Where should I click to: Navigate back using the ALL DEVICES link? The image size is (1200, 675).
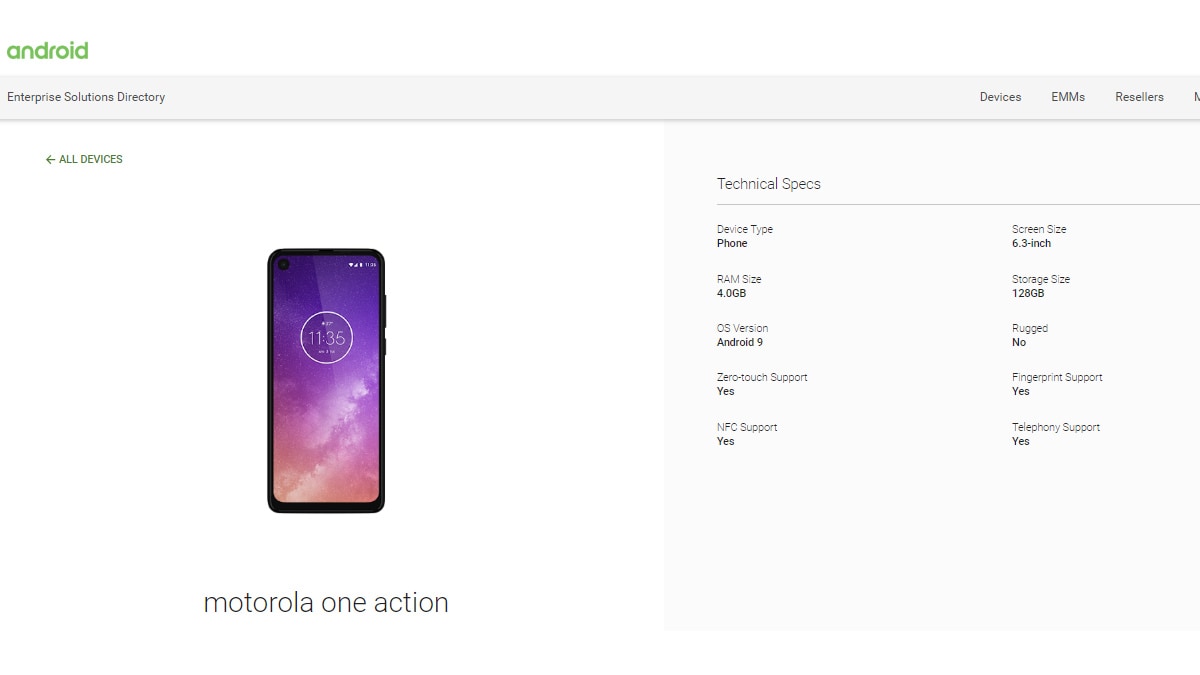click(x=90, y=159)
